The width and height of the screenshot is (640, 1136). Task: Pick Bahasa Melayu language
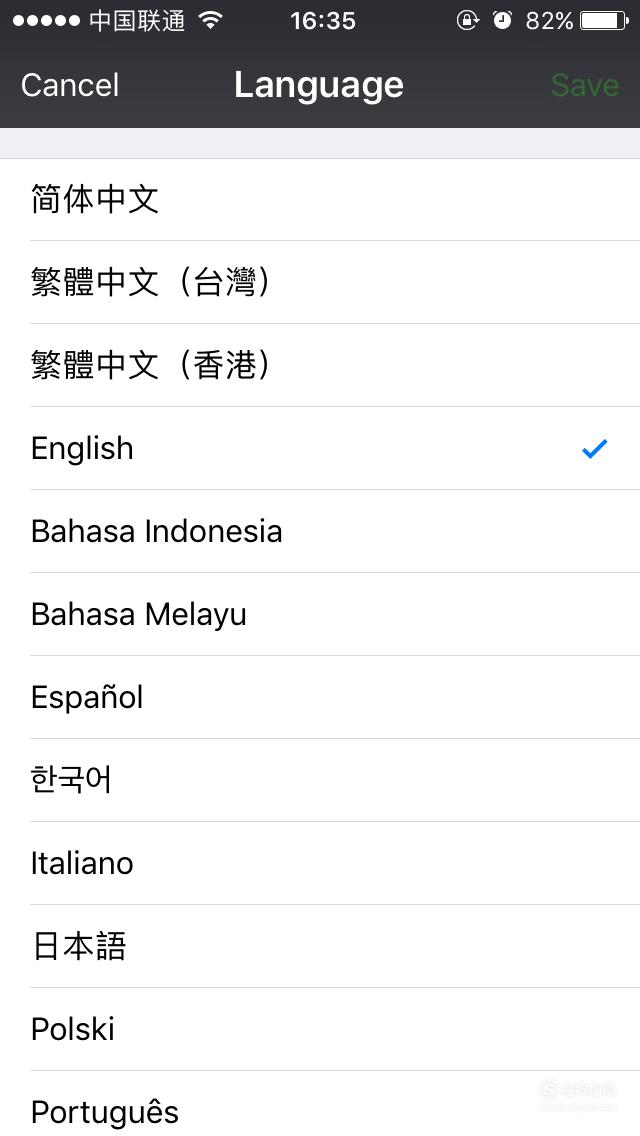(320, 614)
